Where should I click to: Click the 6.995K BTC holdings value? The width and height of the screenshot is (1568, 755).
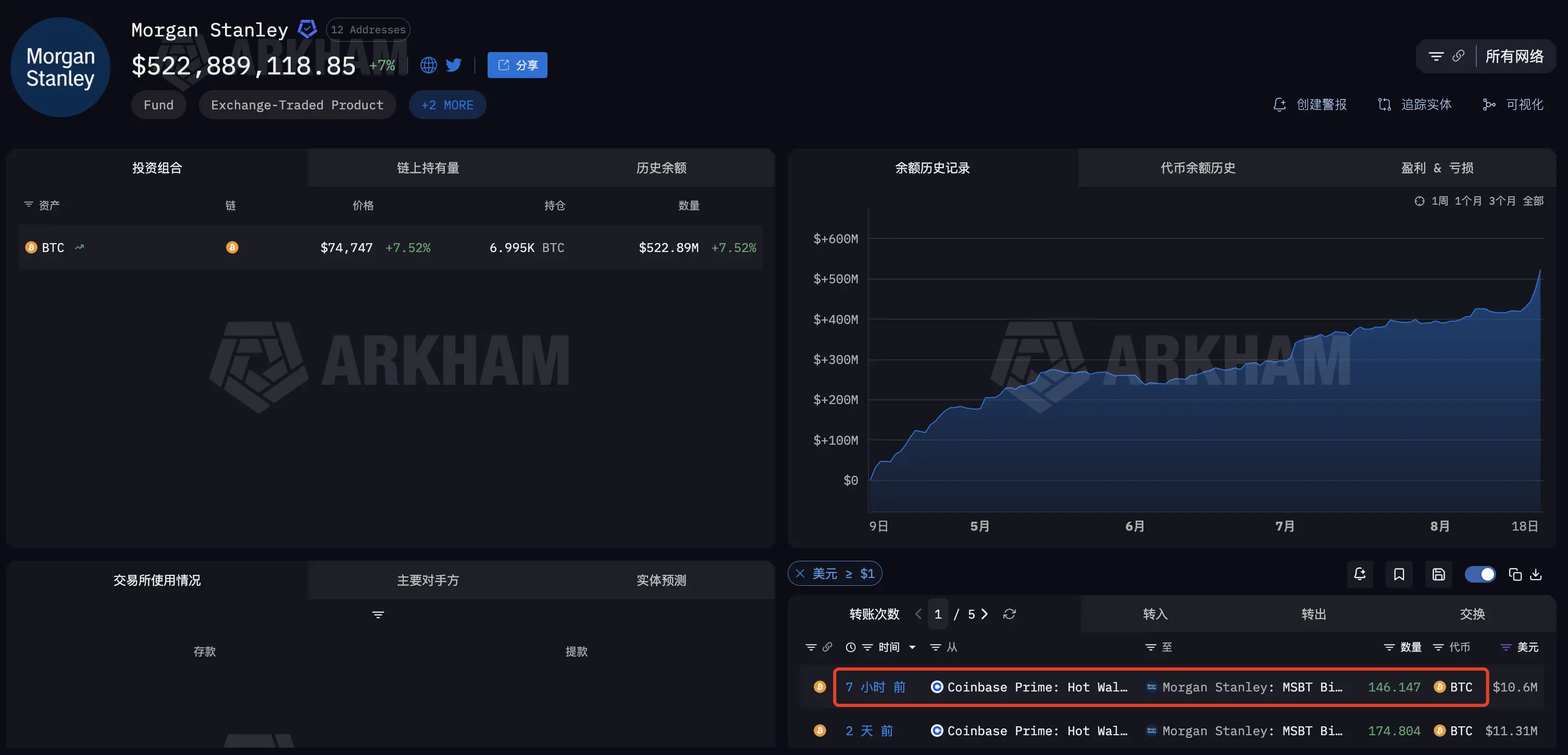tap(527, 248)
